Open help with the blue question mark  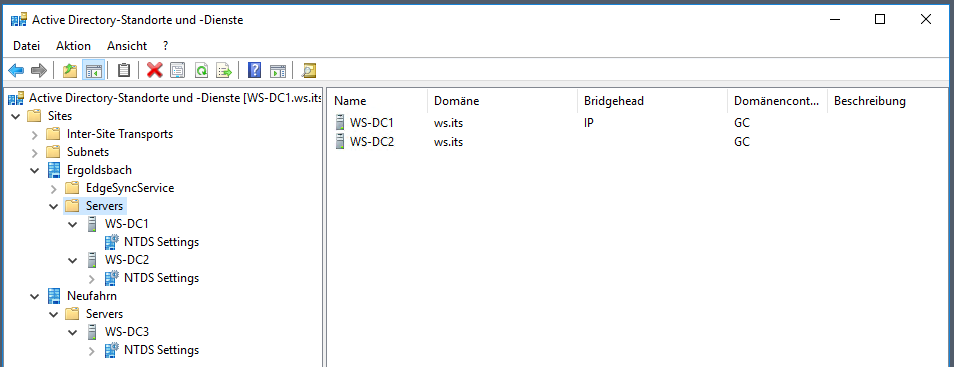coord(255,71)
